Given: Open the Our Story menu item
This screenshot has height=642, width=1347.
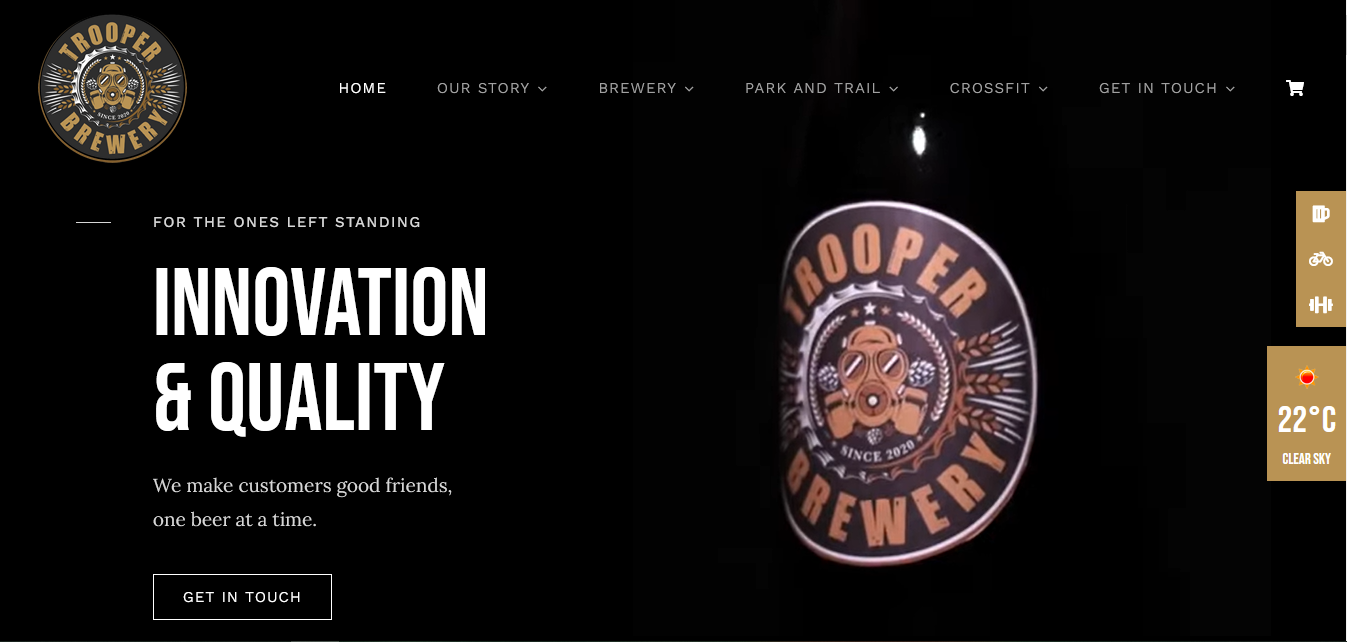Looking at the screenshot, I should click(x=483, y=88).
